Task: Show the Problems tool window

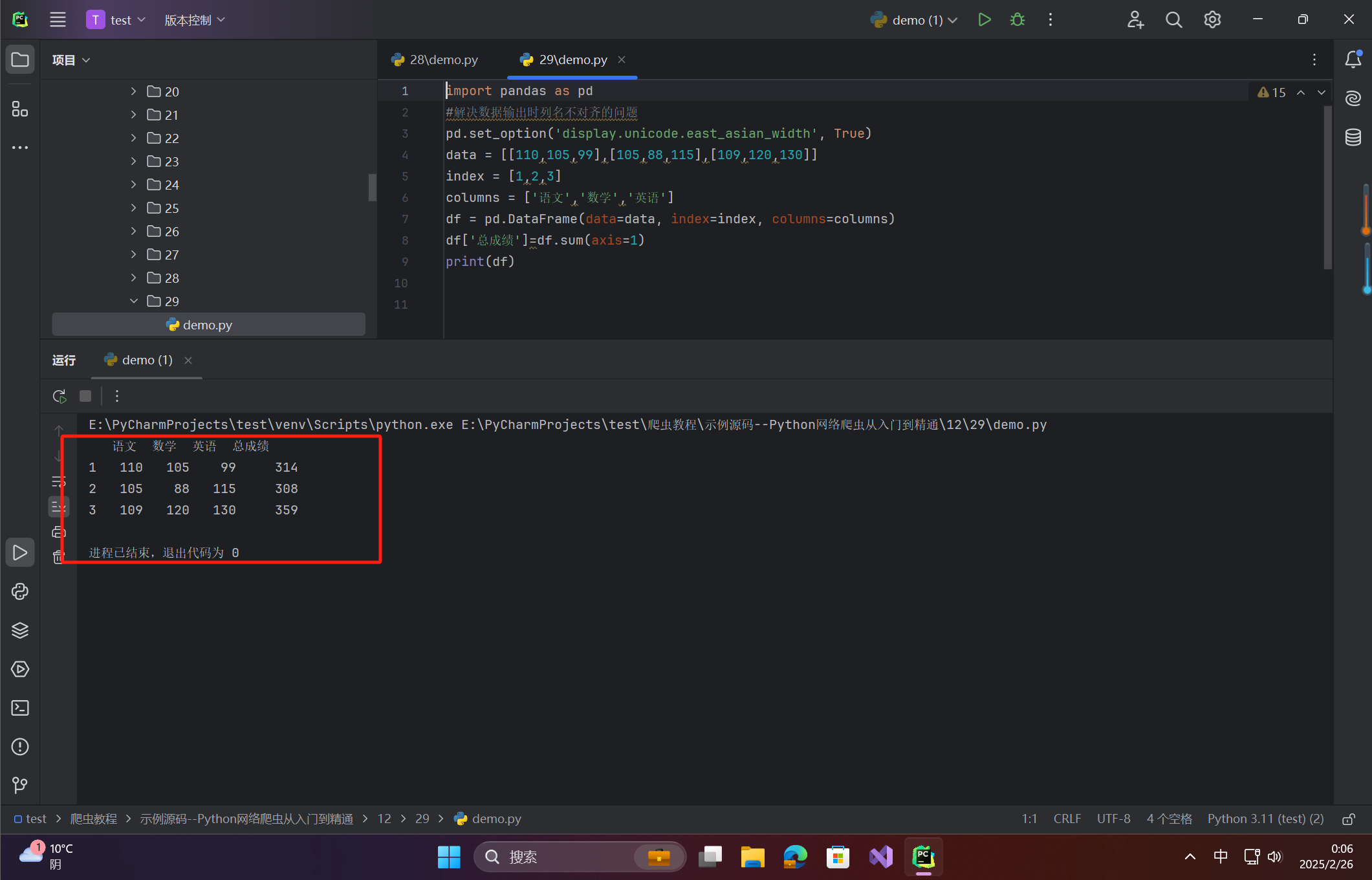Action: (20, 747)
